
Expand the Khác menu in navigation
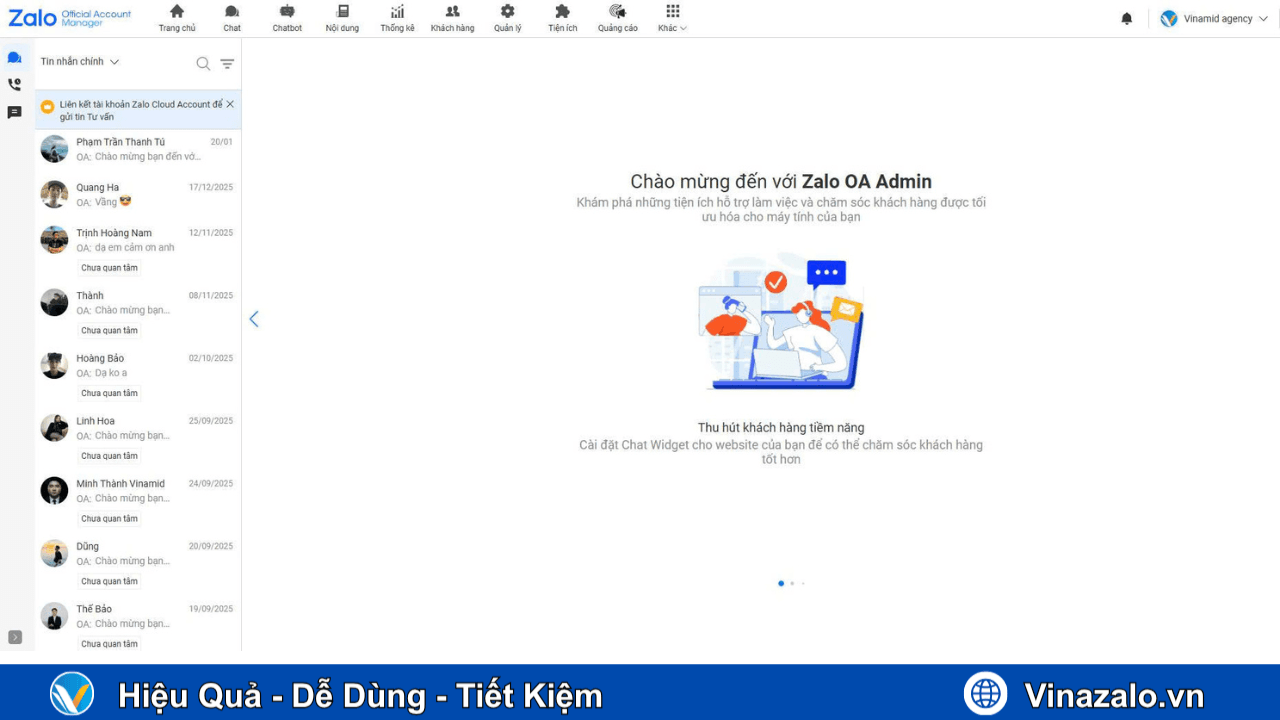(x=671, y=17)
